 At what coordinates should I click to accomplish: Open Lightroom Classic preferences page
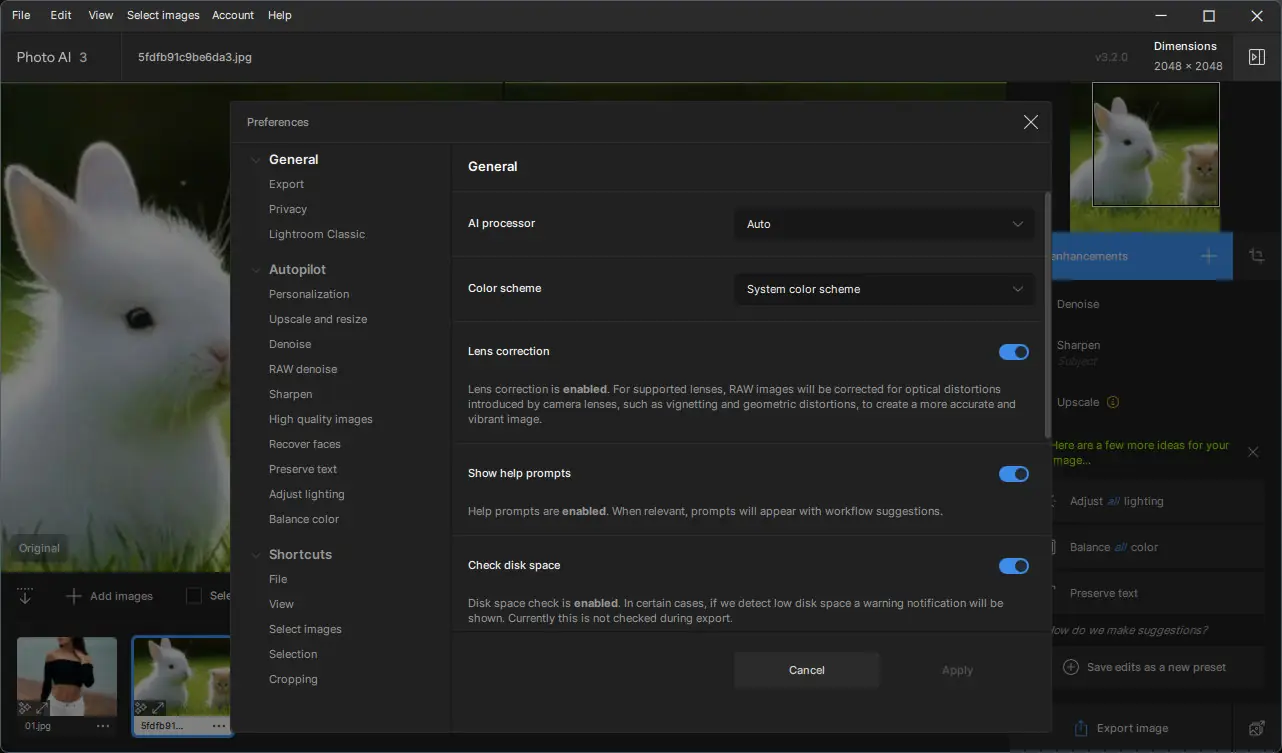(x=317, y=234)
